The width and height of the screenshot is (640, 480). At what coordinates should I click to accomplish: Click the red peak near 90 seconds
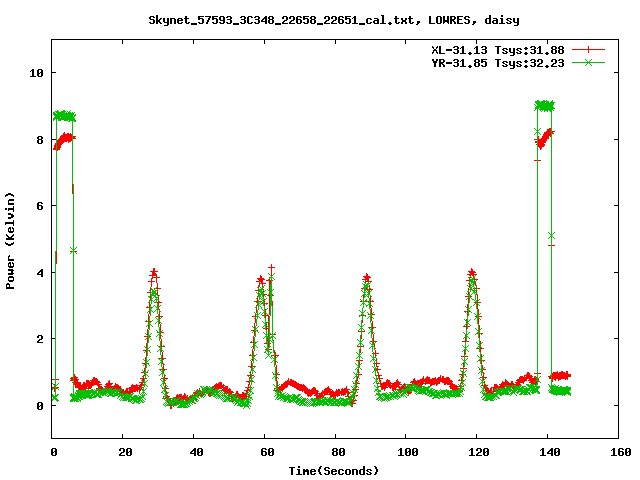367,278
